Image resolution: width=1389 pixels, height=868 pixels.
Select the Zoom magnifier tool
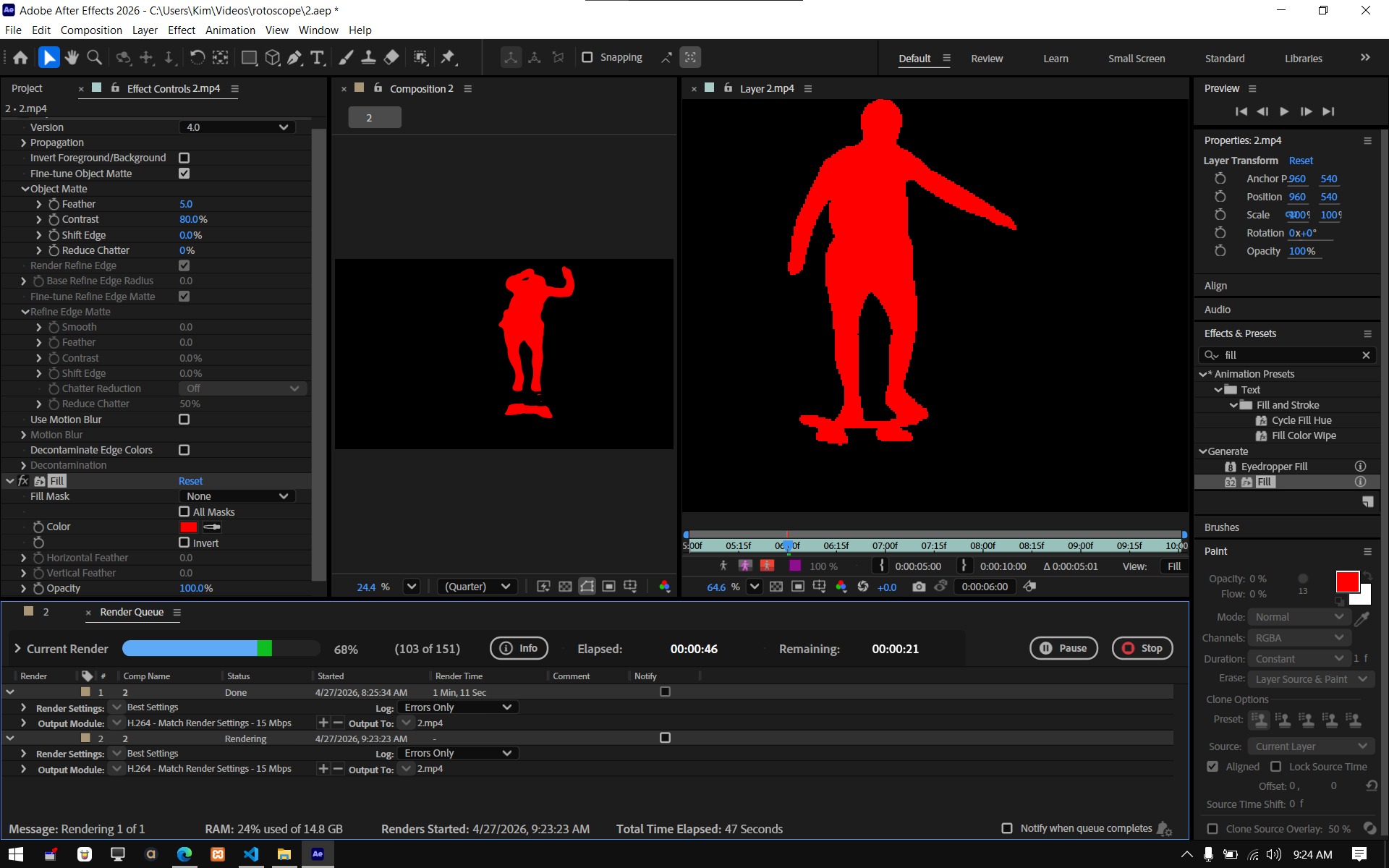pos(94,57)
